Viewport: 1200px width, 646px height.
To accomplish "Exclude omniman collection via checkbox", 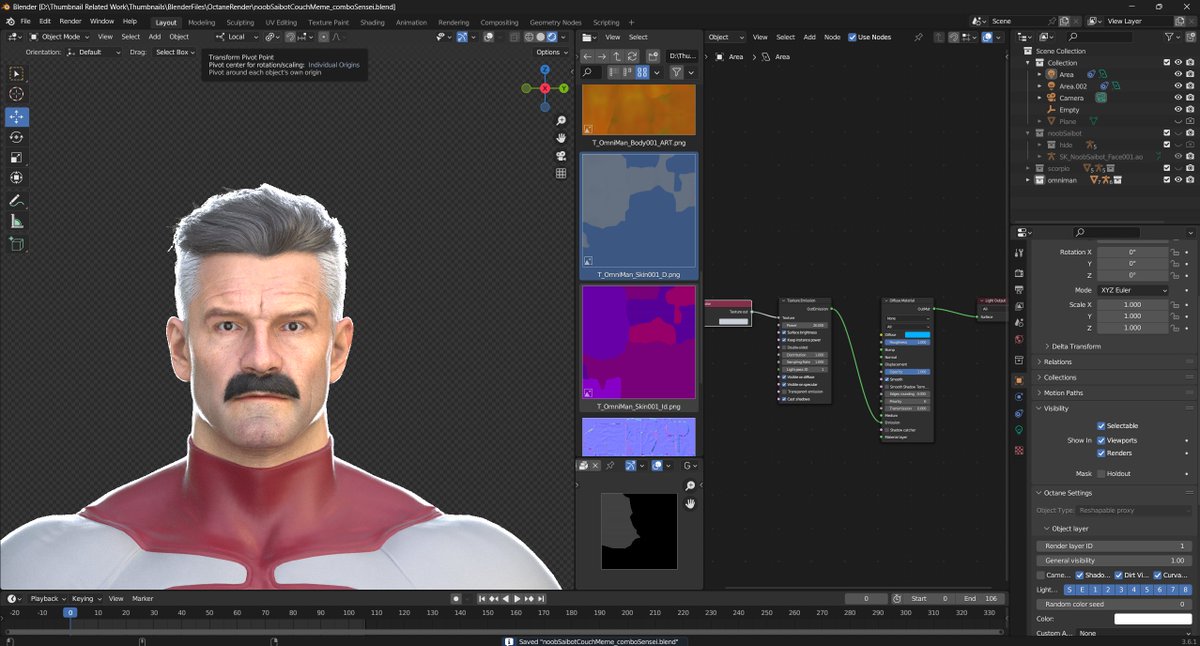I will (1167, 180).
